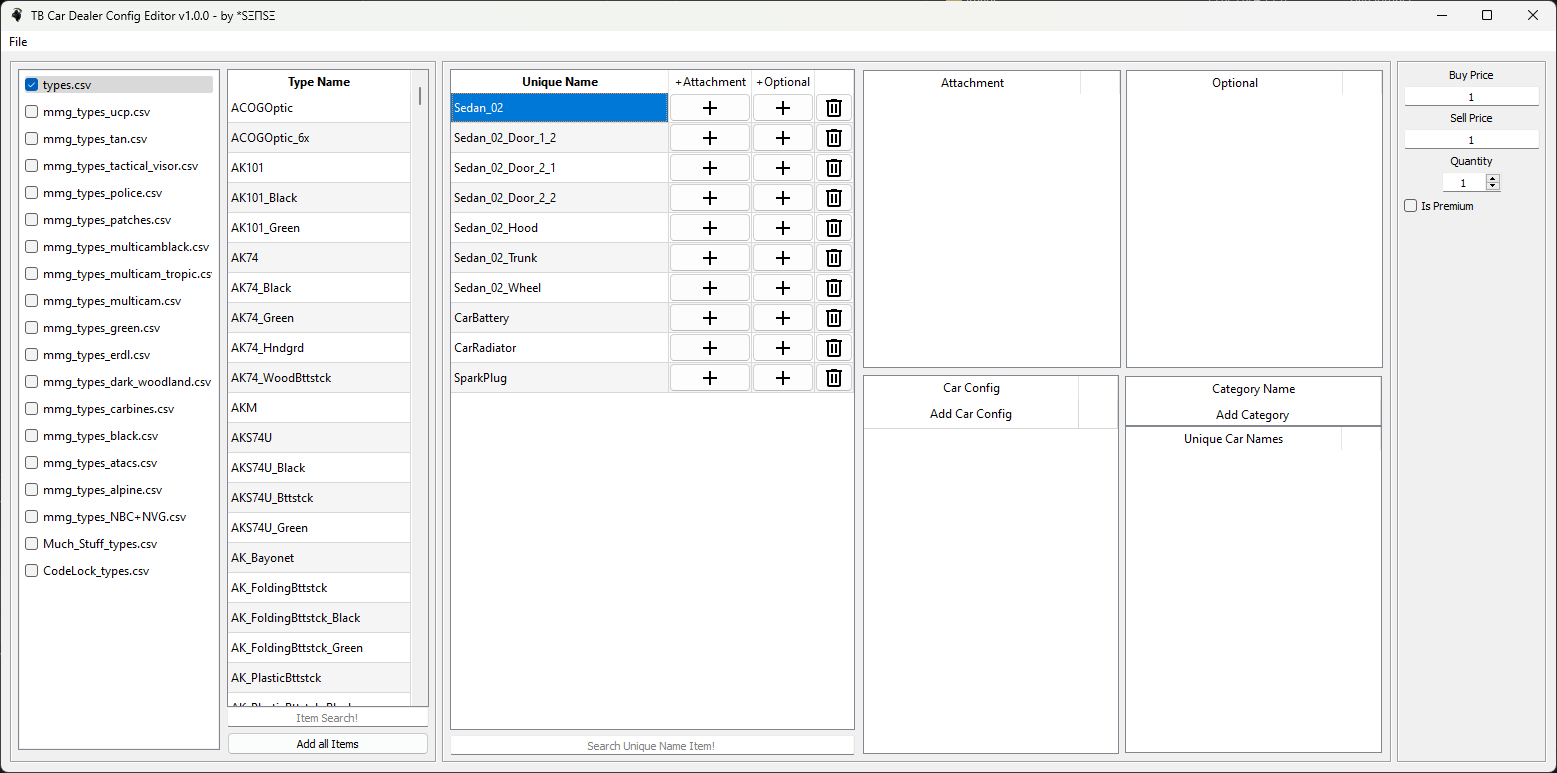Click the Buy Price input field

point(1471,97)
